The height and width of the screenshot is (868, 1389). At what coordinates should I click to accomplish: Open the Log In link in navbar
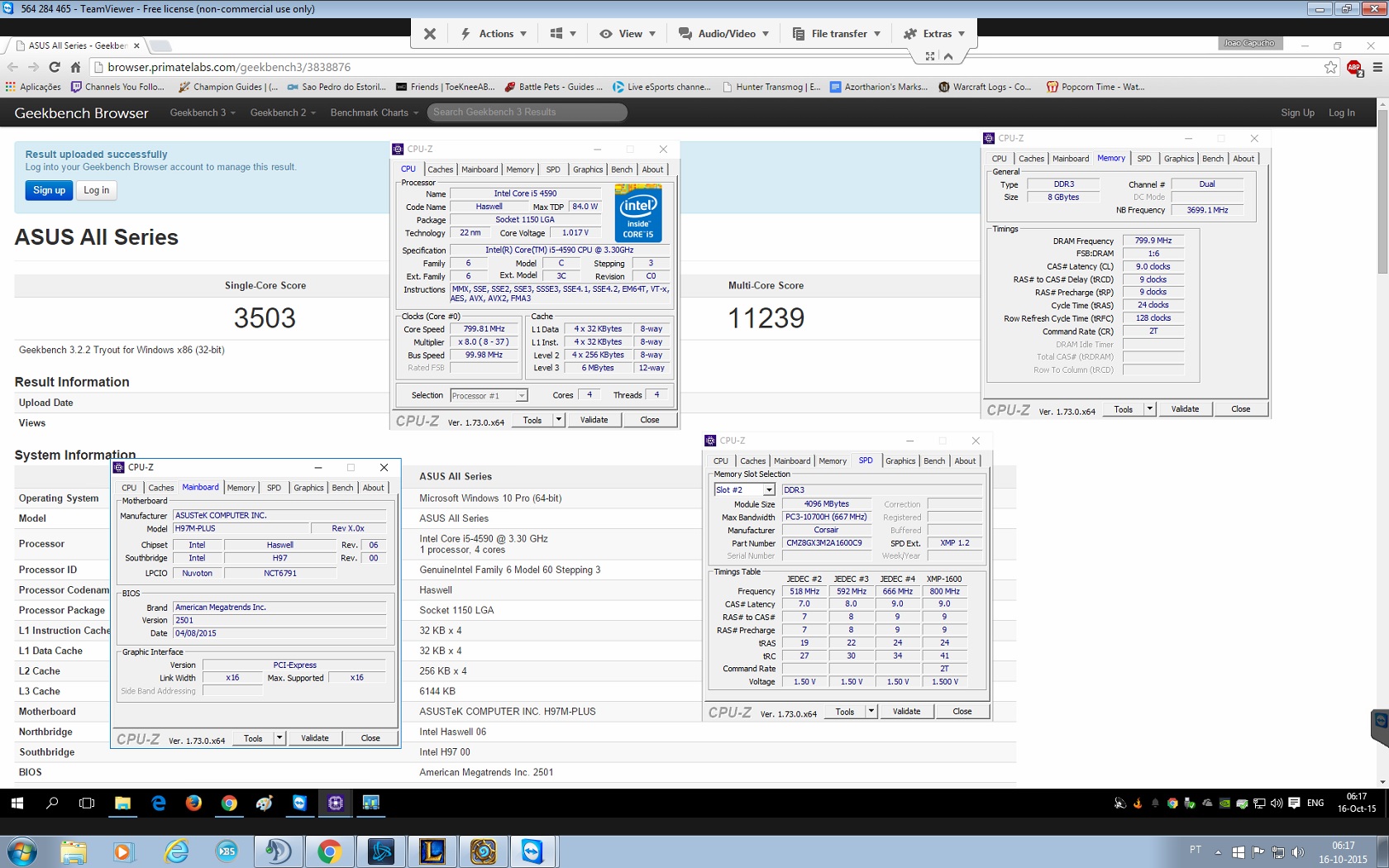click(1341, 112)
